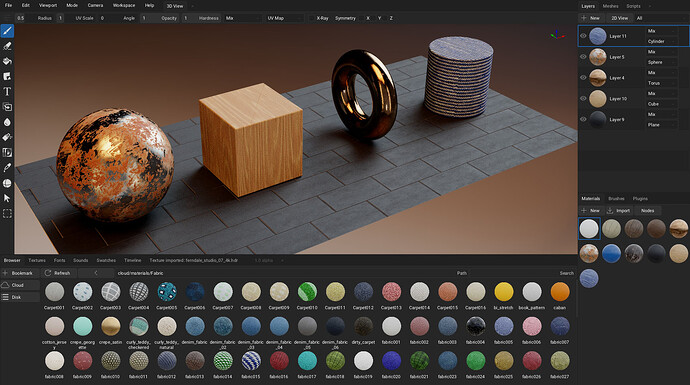Open the Camera menu
Image resolution: width=690 pixels, height=385 pixels.
[95, 5]
